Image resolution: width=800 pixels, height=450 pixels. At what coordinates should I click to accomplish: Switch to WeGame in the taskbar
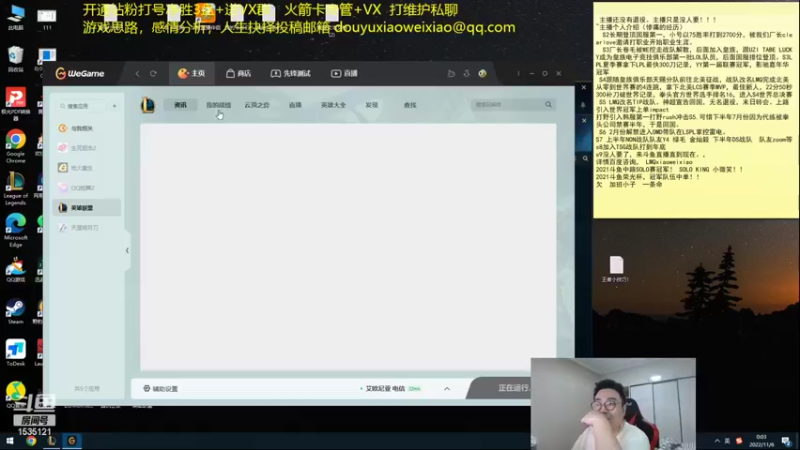click(72, 441)
